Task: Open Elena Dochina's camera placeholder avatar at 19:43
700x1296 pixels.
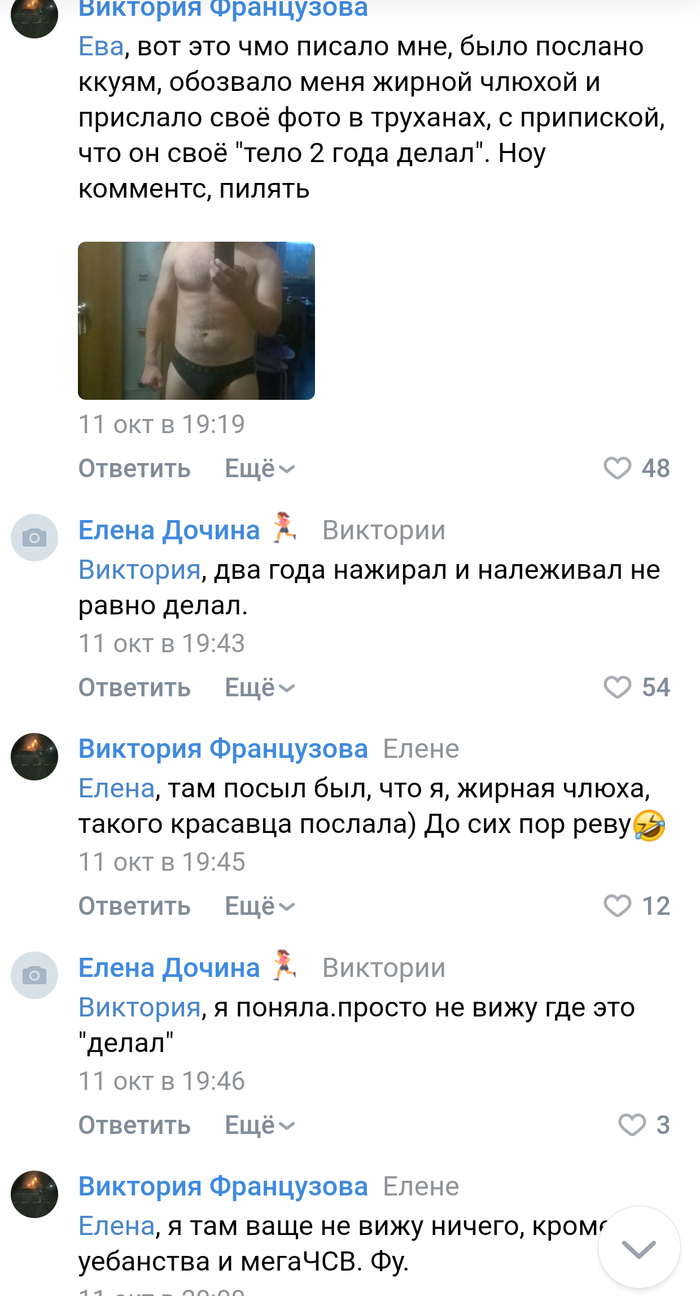Action: coord(35,537)
